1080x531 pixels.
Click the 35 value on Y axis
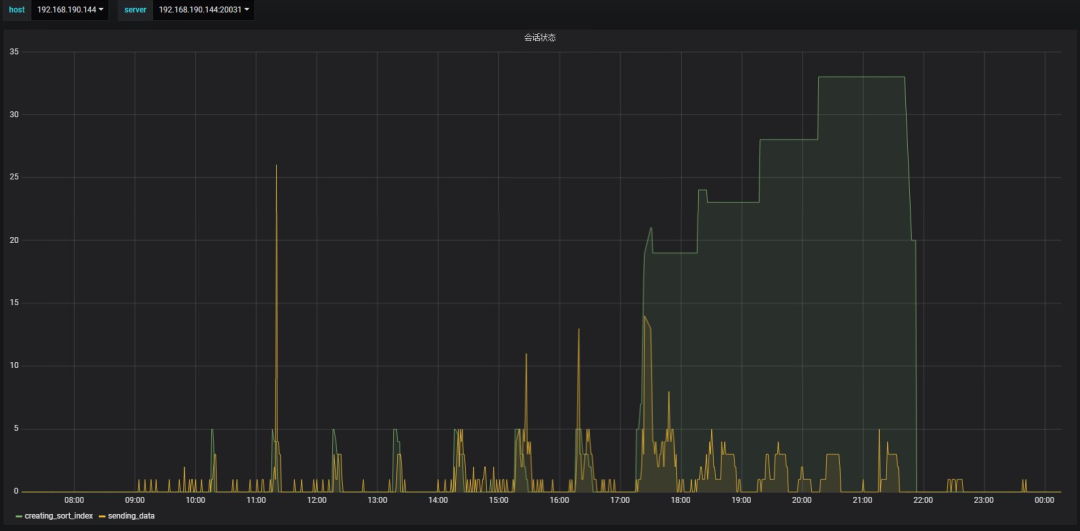[14, 52]
